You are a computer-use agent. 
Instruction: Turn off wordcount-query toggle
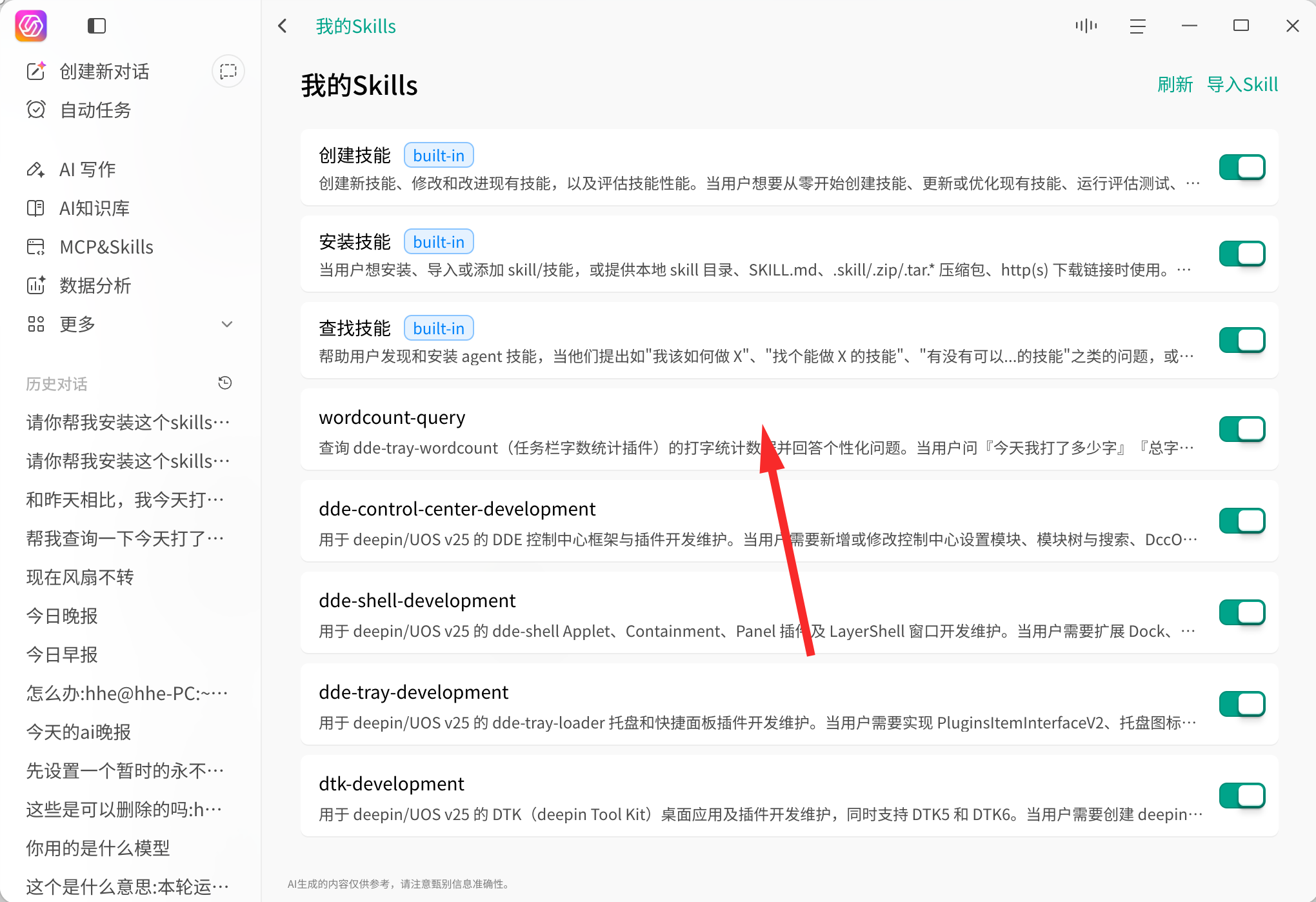coord(1242,430)
